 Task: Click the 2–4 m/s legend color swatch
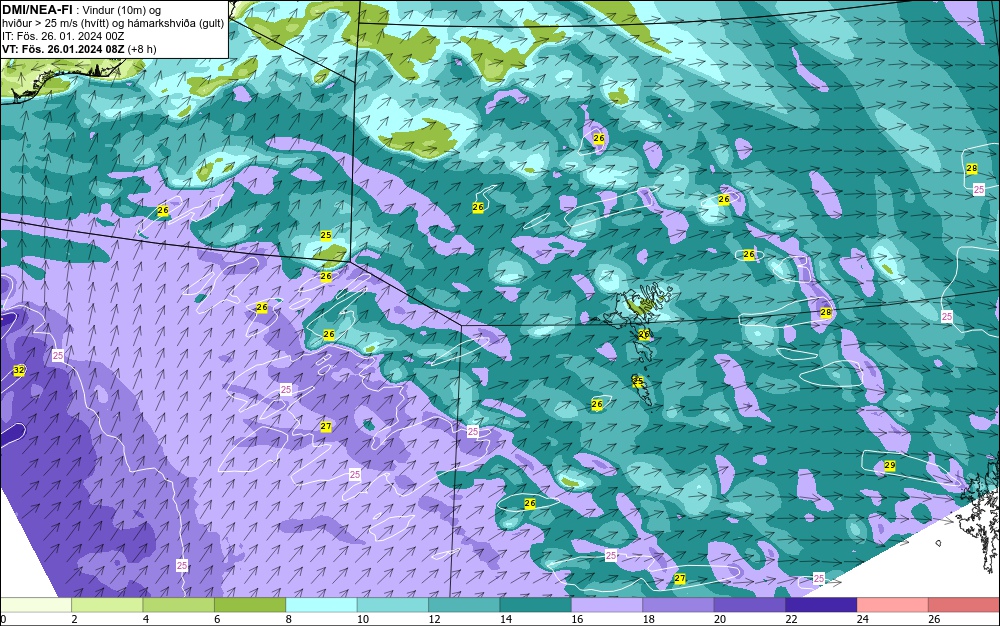pyautogui.click(x=107, y=605)
